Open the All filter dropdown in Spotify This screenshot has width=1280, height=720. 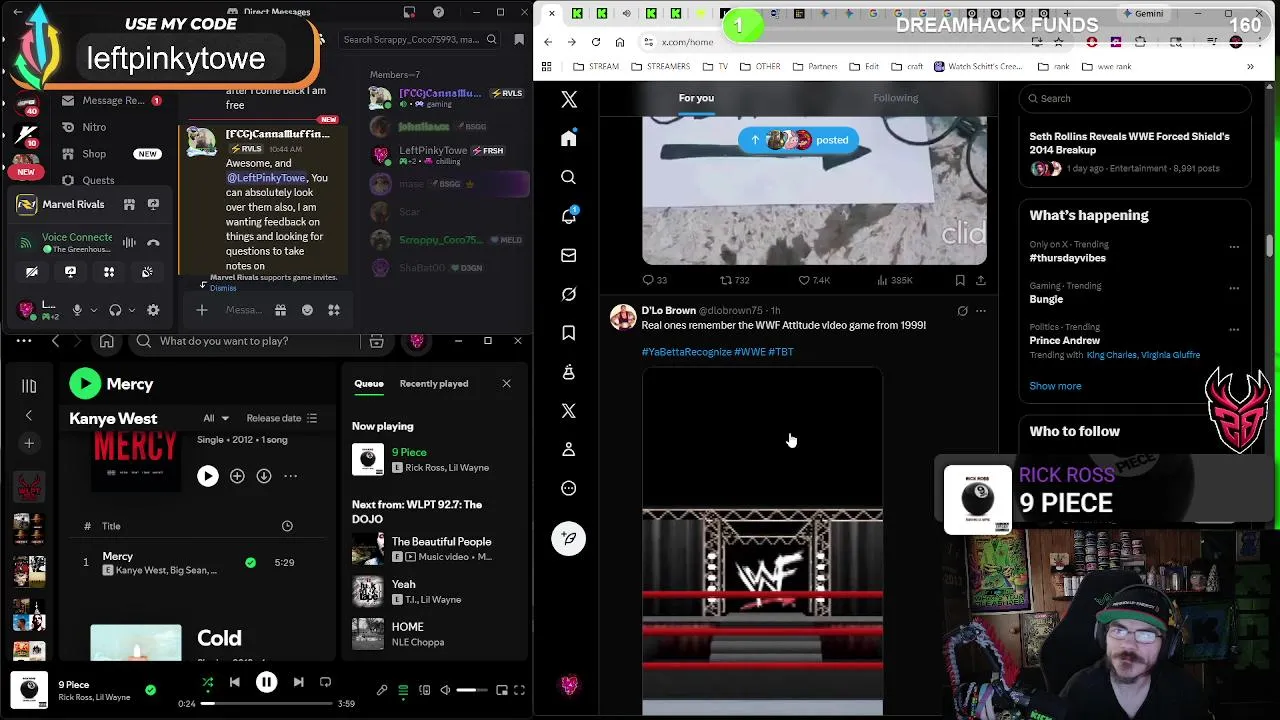pyautogui.click(x=215, y=418)
